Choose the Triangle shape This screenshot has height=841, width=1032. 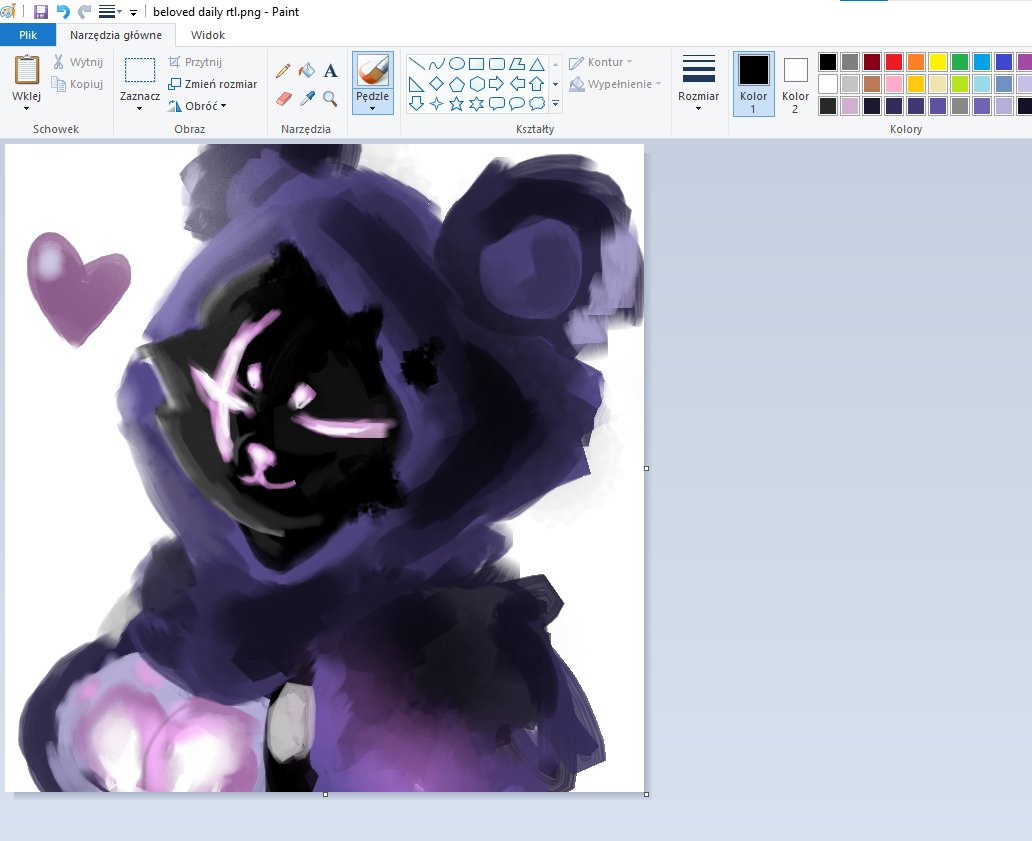(537, 64)
